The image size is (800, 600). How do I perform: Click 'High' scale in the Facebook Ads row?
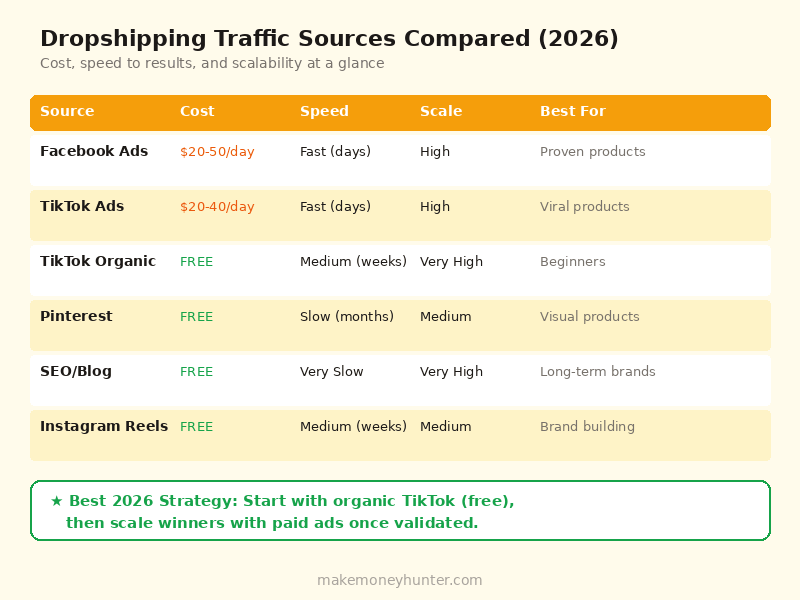coord(435,152)
